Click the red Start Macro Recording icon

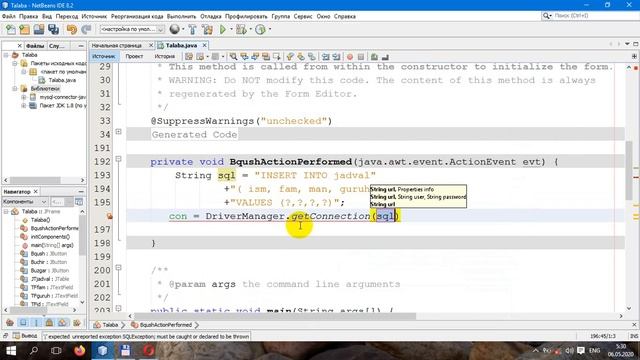350,57
